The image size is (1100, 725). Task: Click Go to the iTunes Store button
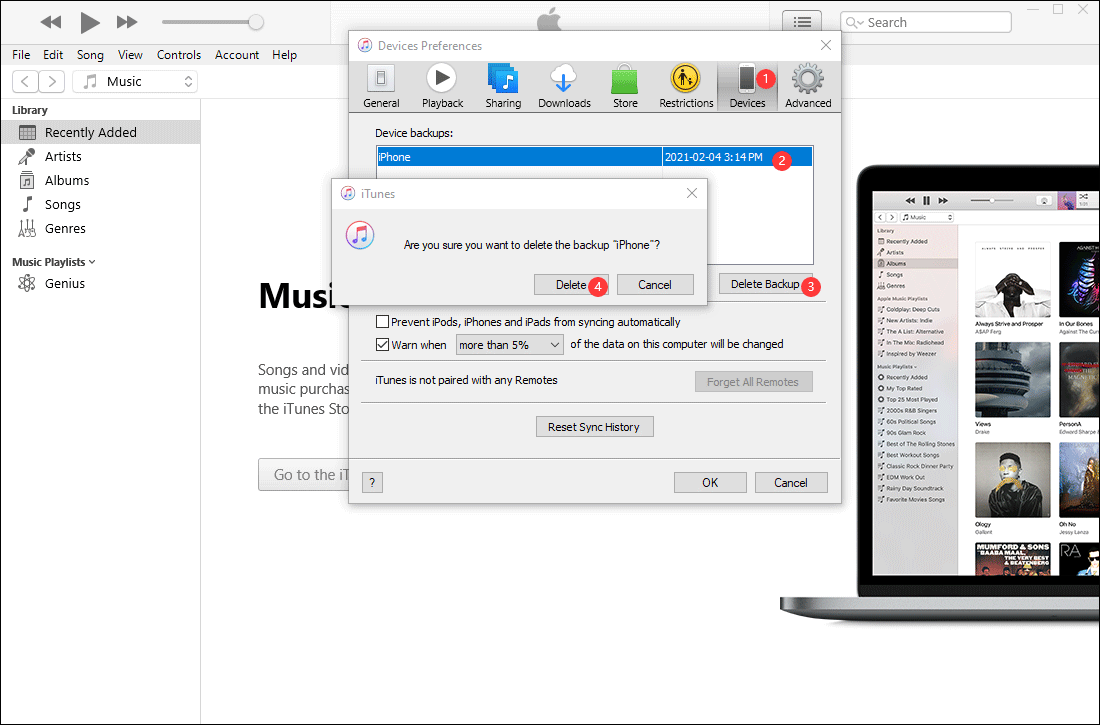[x=303, y=474]
